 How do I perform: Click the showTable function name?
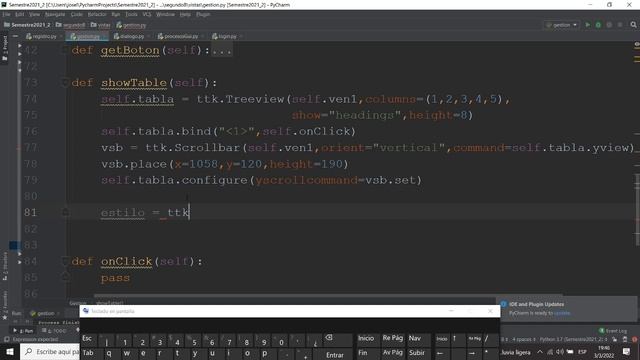click(134, 83)
